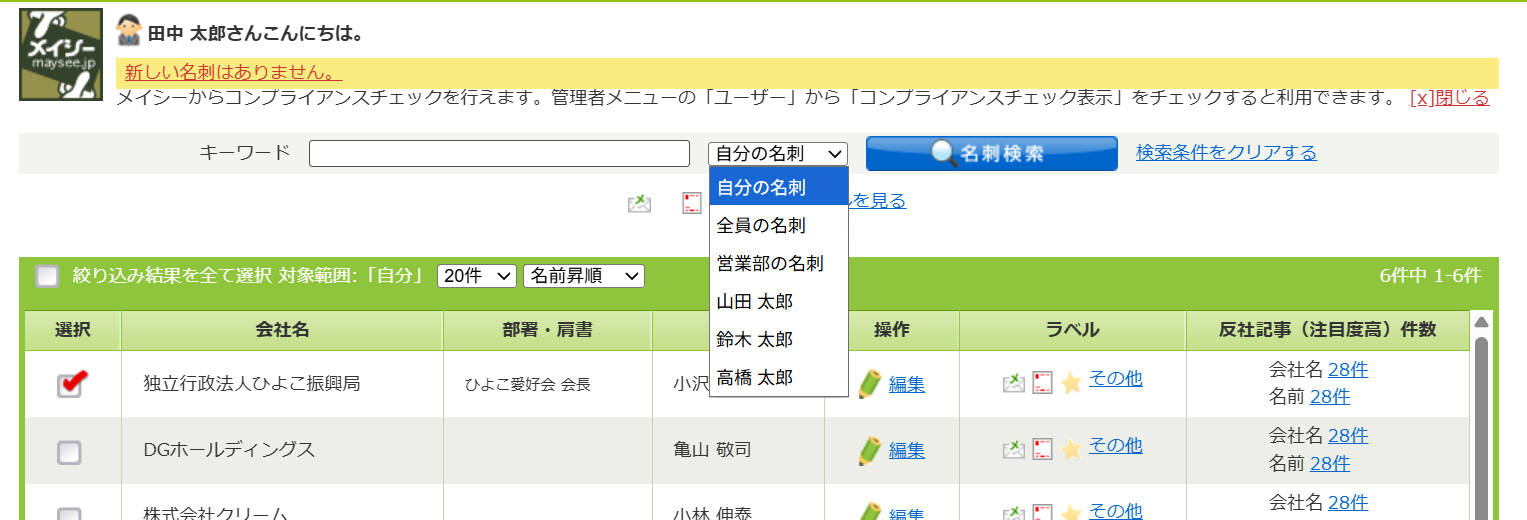Open the 20件 page-size dropdown
The height and width of the screenshot is (520, 1527).
tap(477, 276)
